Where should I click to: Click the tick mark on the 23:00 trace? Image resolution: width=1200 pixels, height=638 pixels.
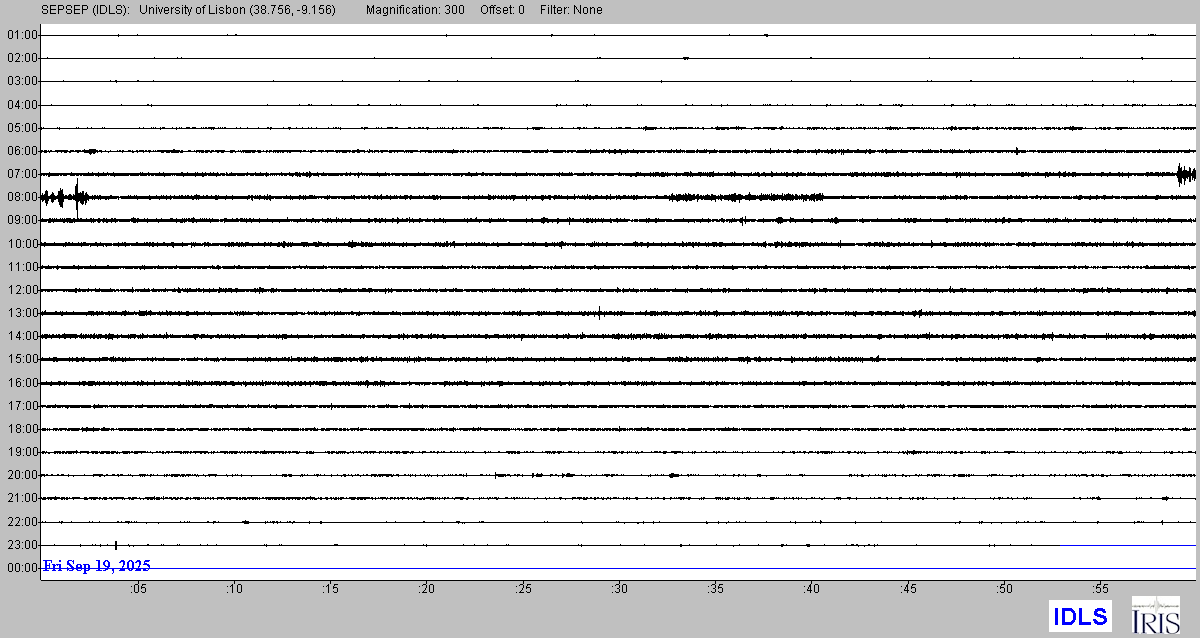(116, 545)
